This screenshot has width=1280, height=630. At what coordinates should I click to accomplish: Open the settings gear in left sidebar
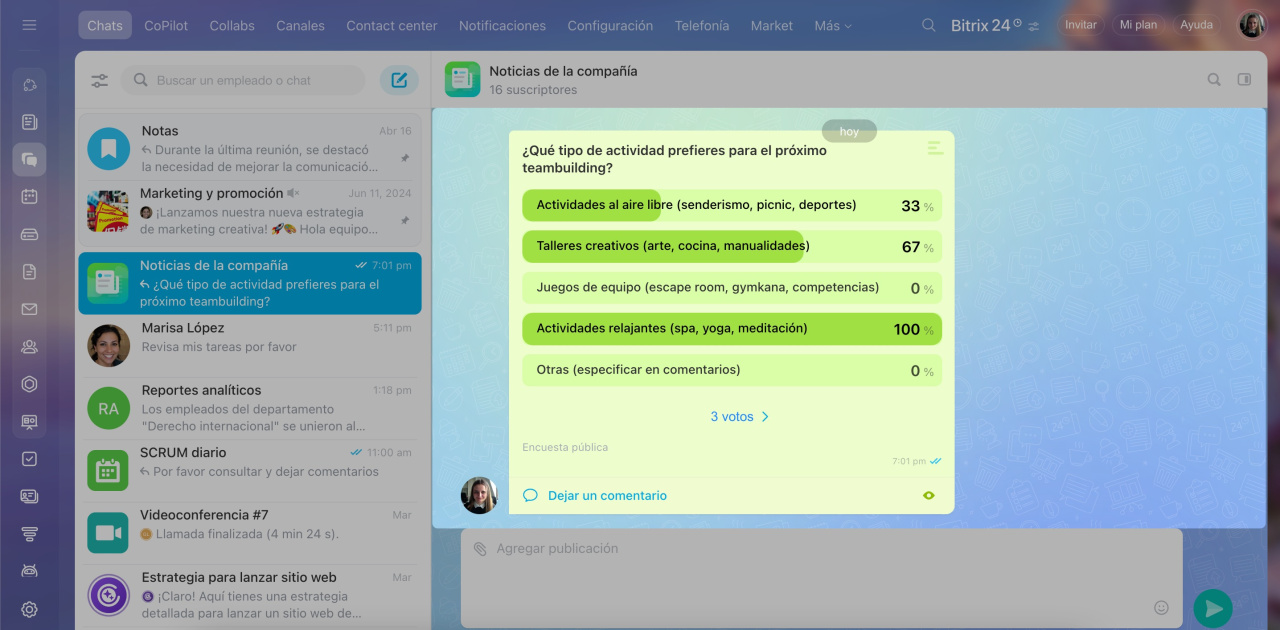(29, 609)
